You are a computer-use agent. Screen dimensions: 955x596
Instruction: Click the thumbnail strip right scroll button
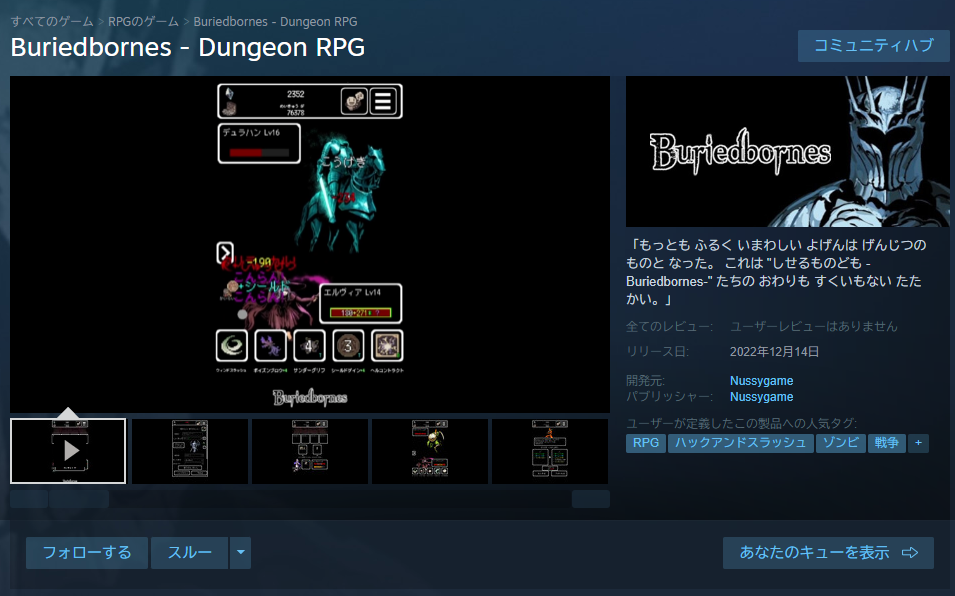point(591,499)
